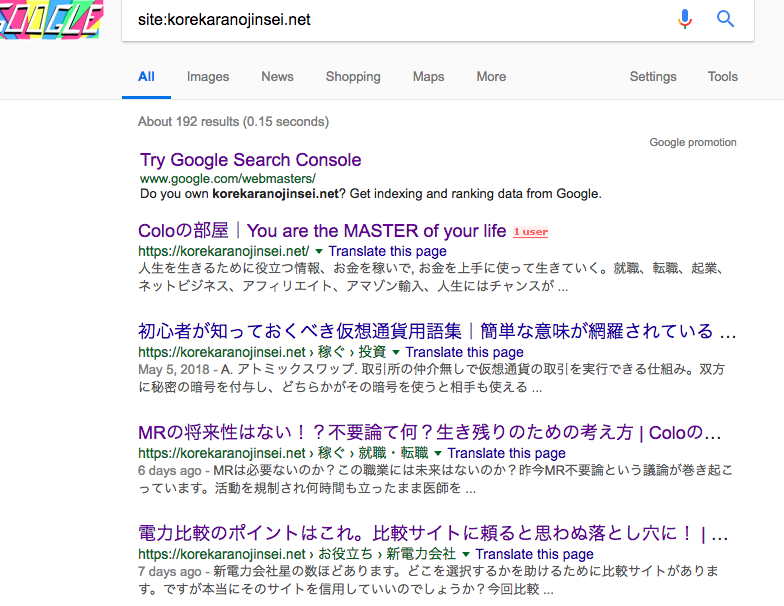Click the '7 days ago' snippet text
This screenshot has width=784, height=606.
[x=170, y=572]
